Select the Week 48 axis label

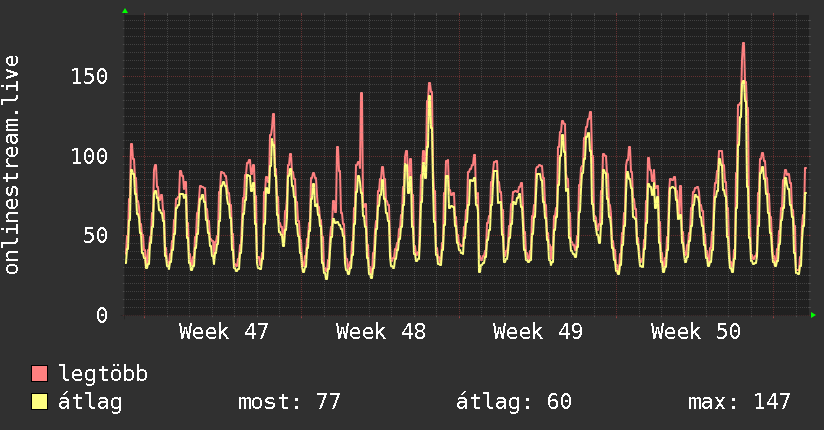(380, 332)
